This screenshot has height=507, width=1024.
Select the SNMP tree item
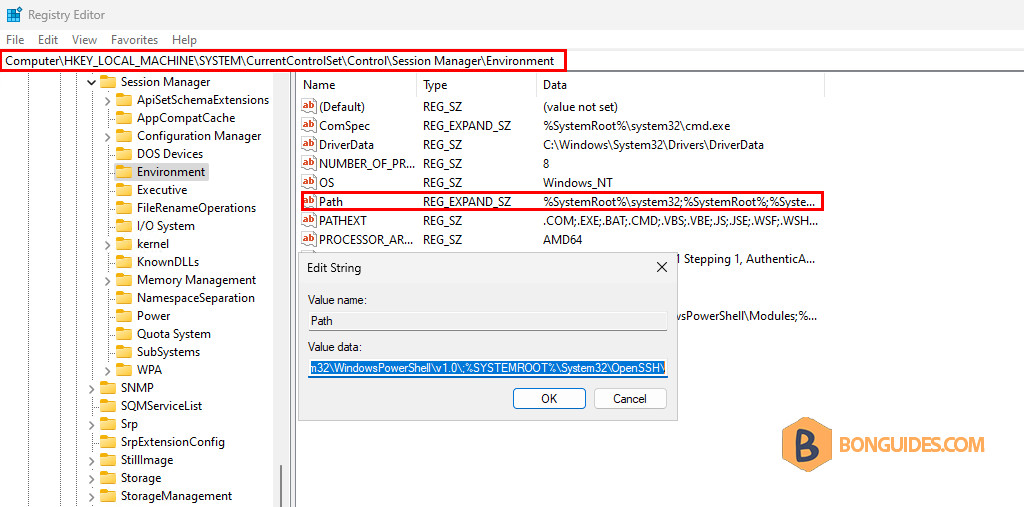point(136,388)
